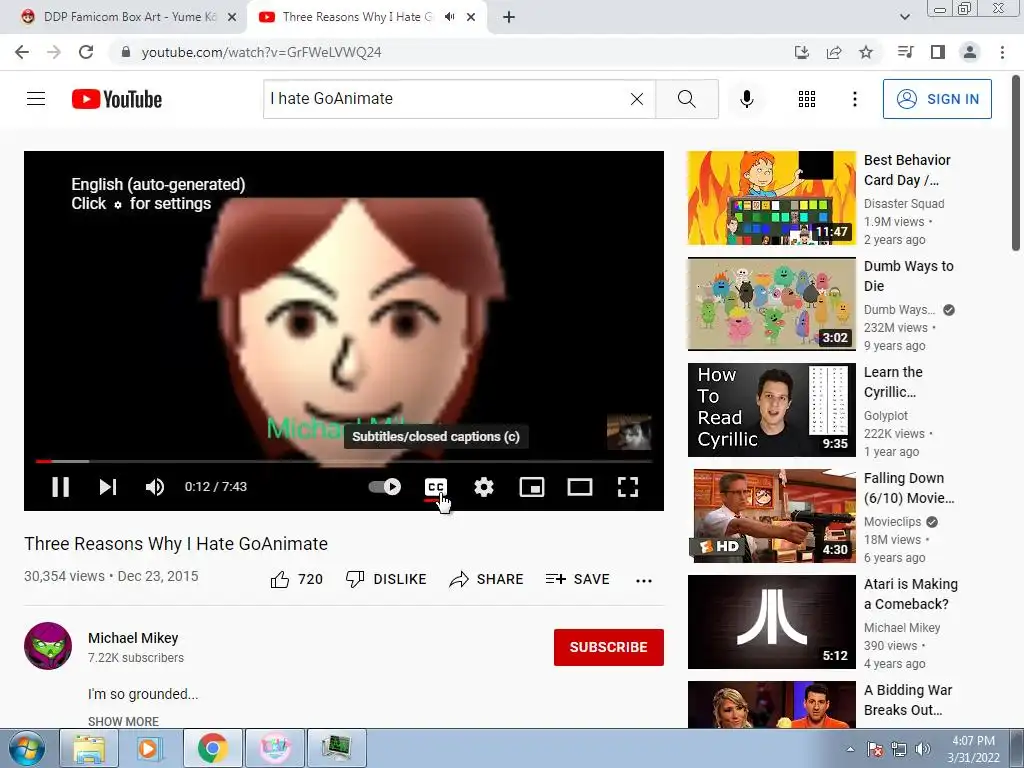The image size is (1024, 768).
Task: Activate miniplayer mode icon
Action: [x=532, y=487]
